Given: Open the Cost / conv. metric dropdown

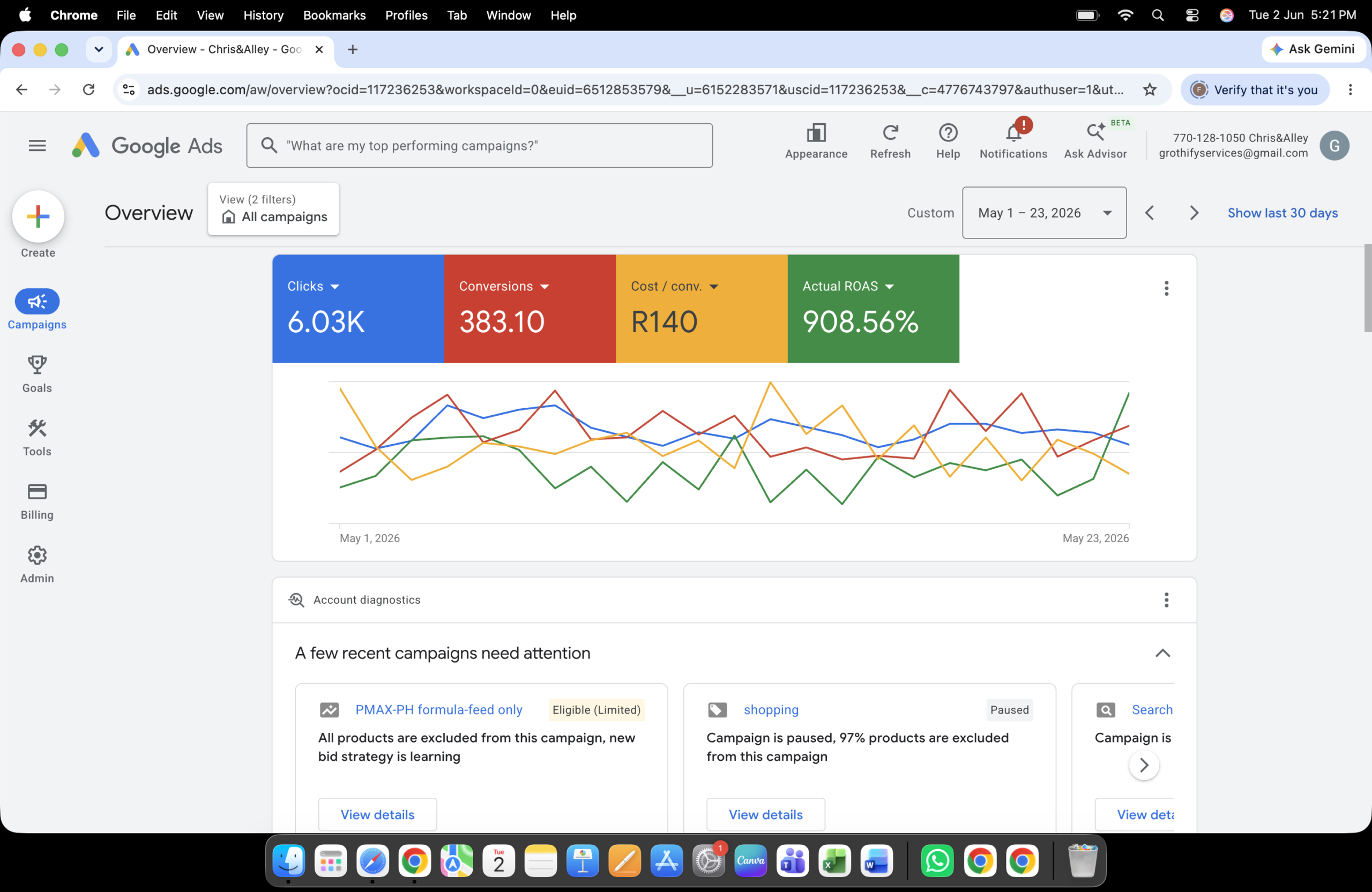Looking at the screenshot, I should (674, 287).
